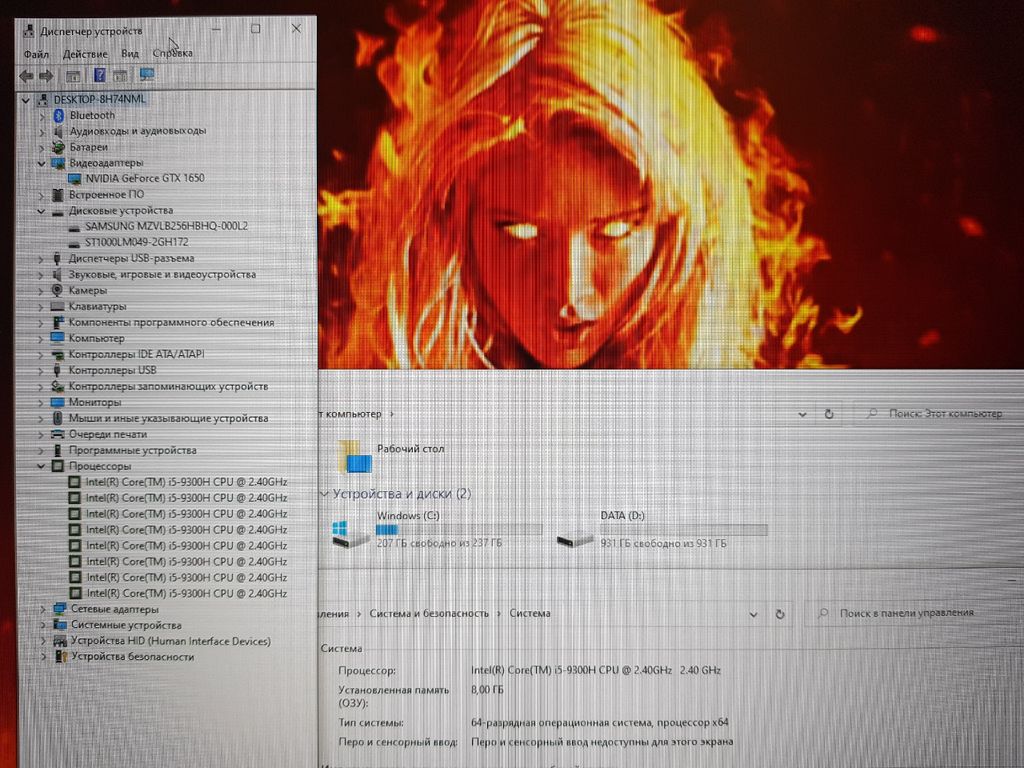Viewport: 1024px width, 768px height.
Task: Collapse the Устройства и диски section
Action: (323, 494)
